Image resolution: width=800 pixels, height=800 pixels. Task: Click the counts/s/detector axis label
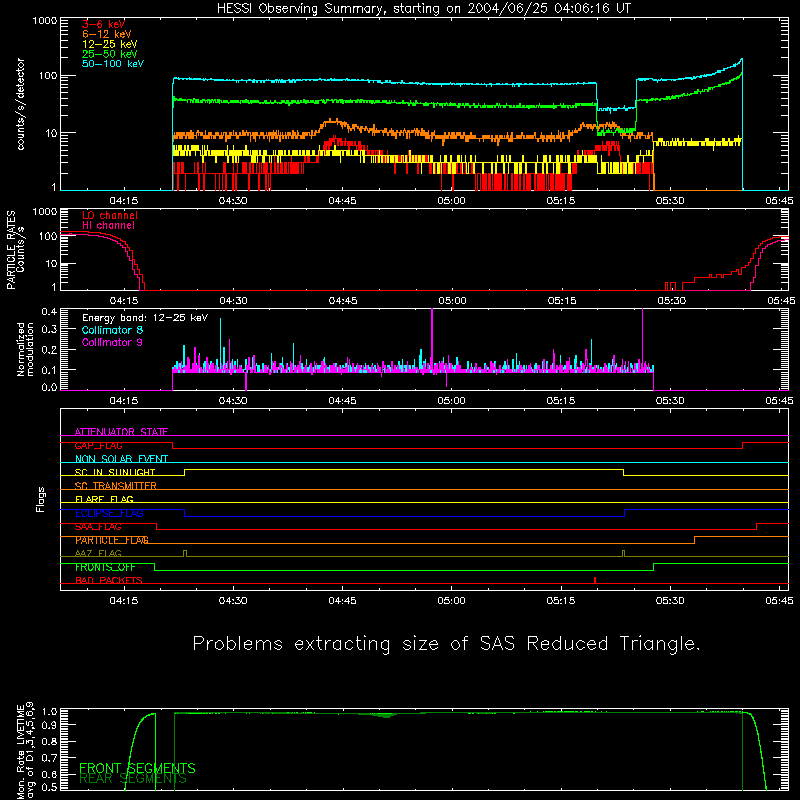pyautogui.click(x=21, y=104)
